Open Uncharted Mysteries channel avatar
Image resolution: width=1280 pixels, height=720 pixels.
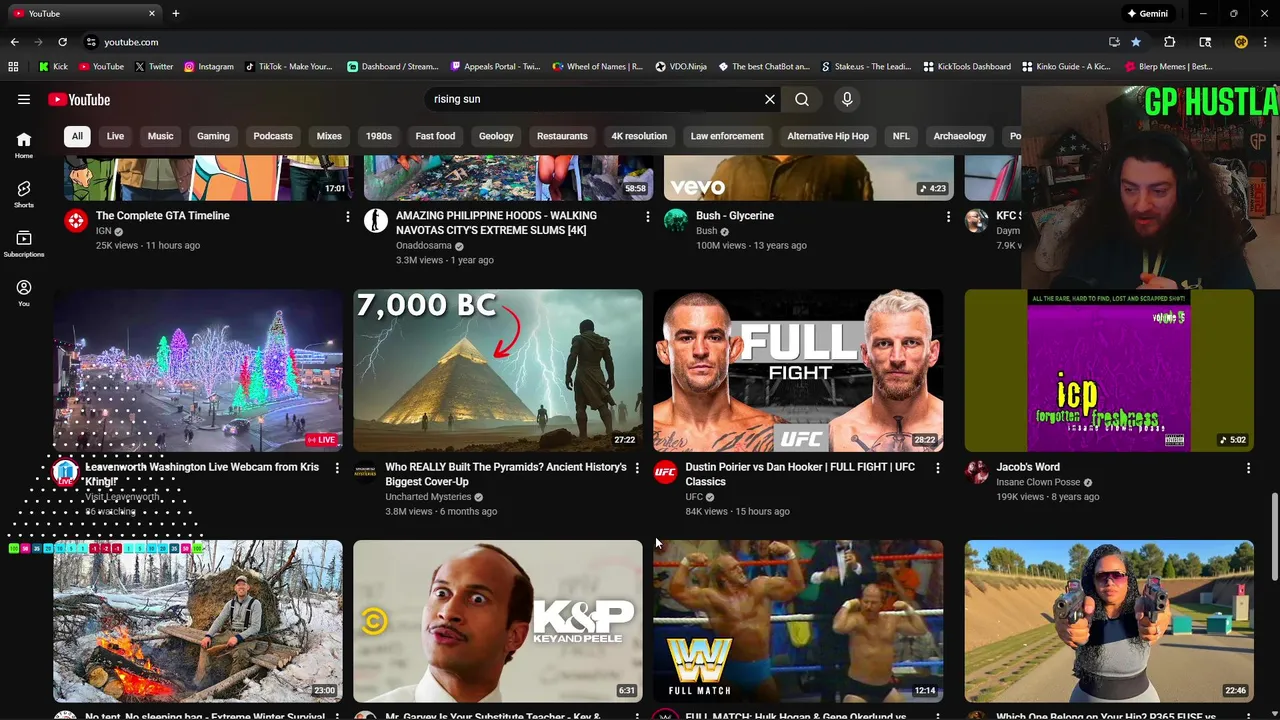coord(365,472)
